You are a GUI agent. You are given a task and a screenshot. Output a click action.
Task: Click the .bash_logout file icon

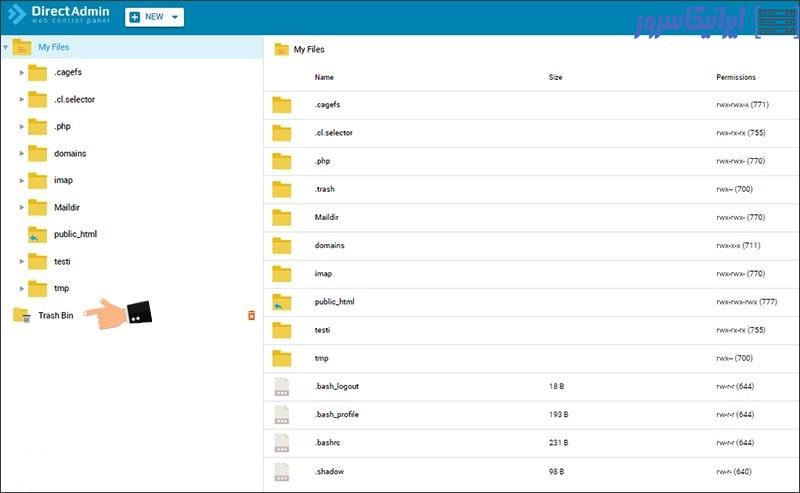[x=282, y=387]
